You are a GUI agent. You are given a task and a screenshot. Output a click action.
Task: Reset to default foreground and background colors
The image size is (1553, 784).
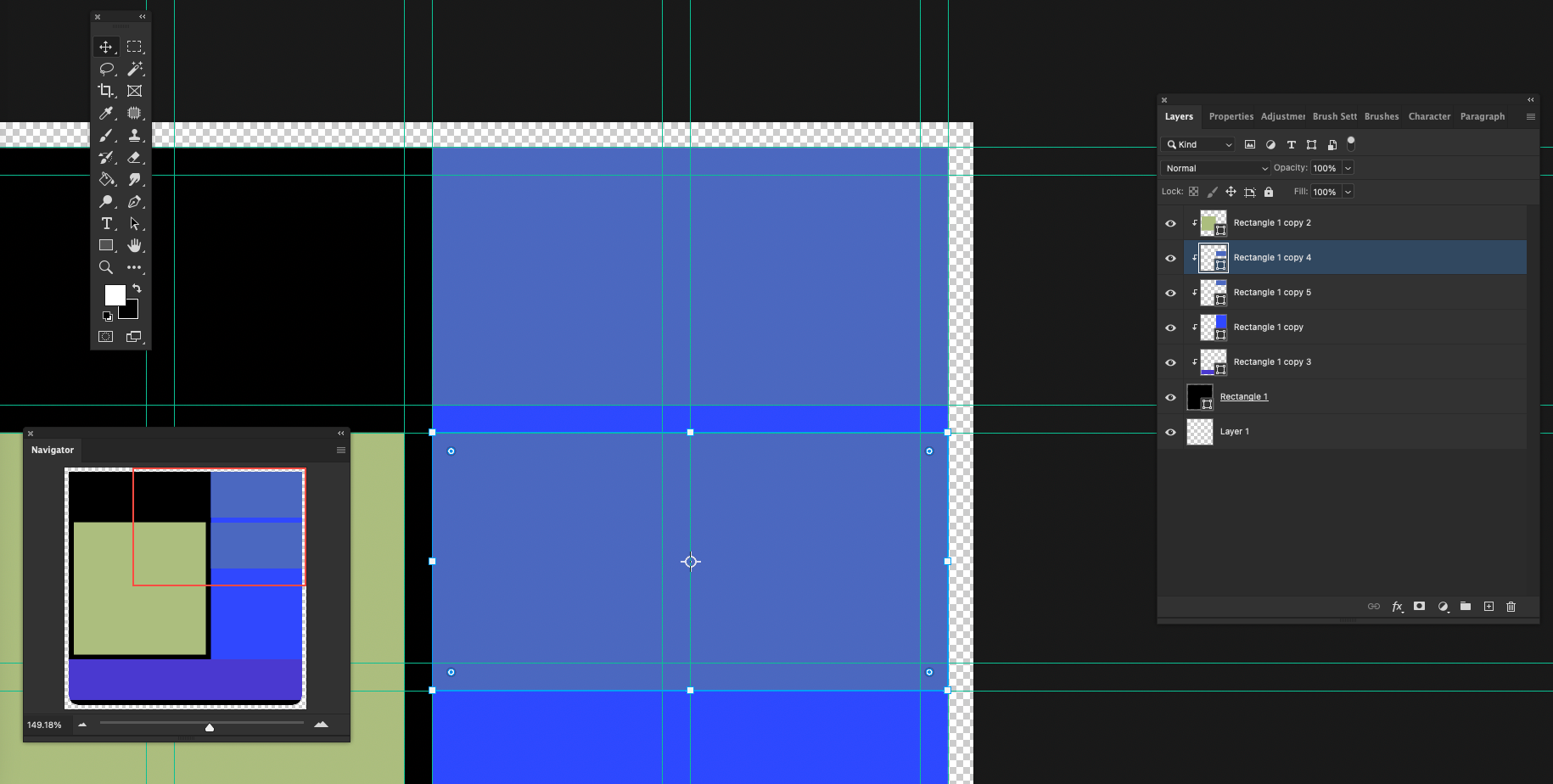click(108, 316)
